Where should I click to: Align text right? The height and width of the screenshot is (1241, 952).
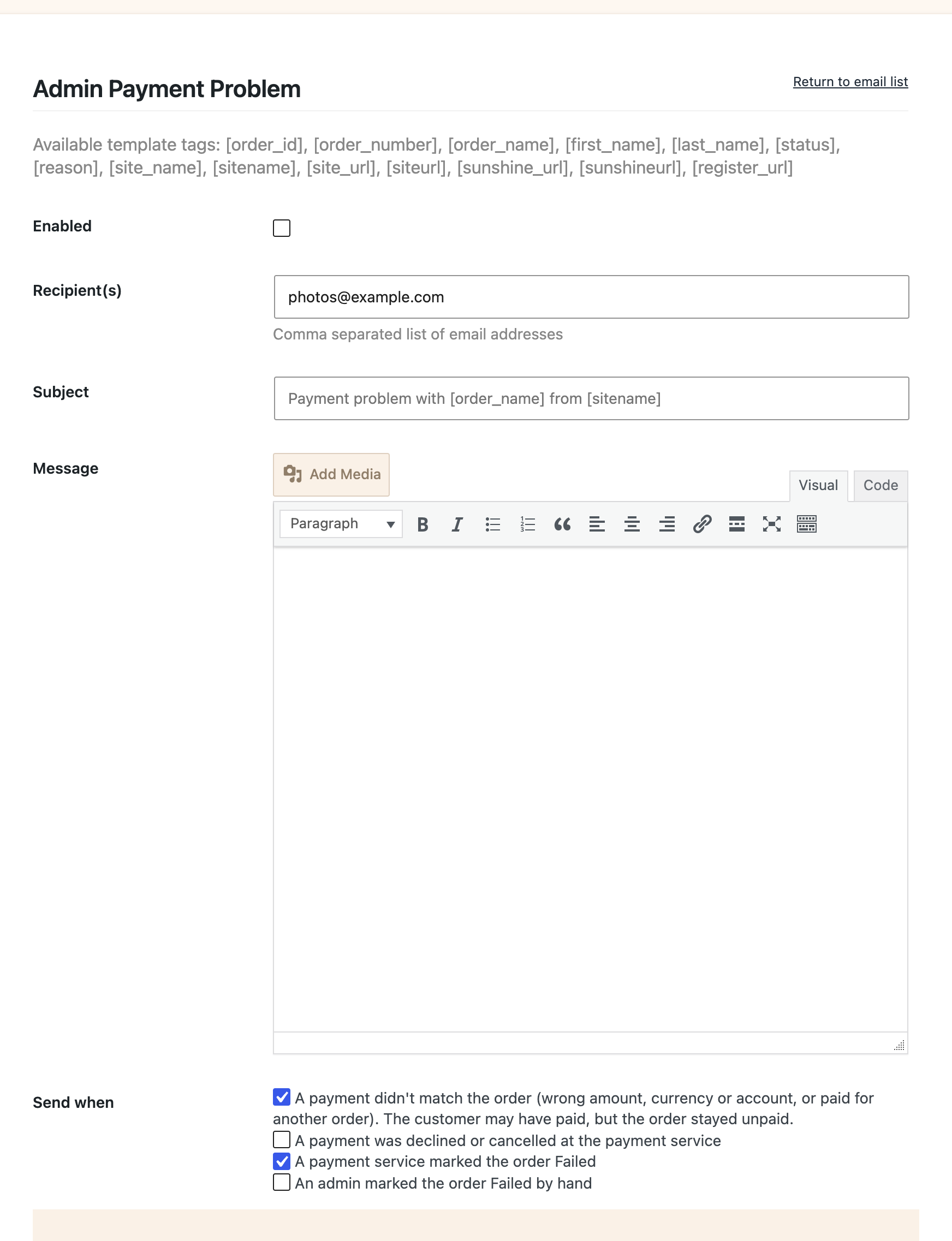click(667, 524)
